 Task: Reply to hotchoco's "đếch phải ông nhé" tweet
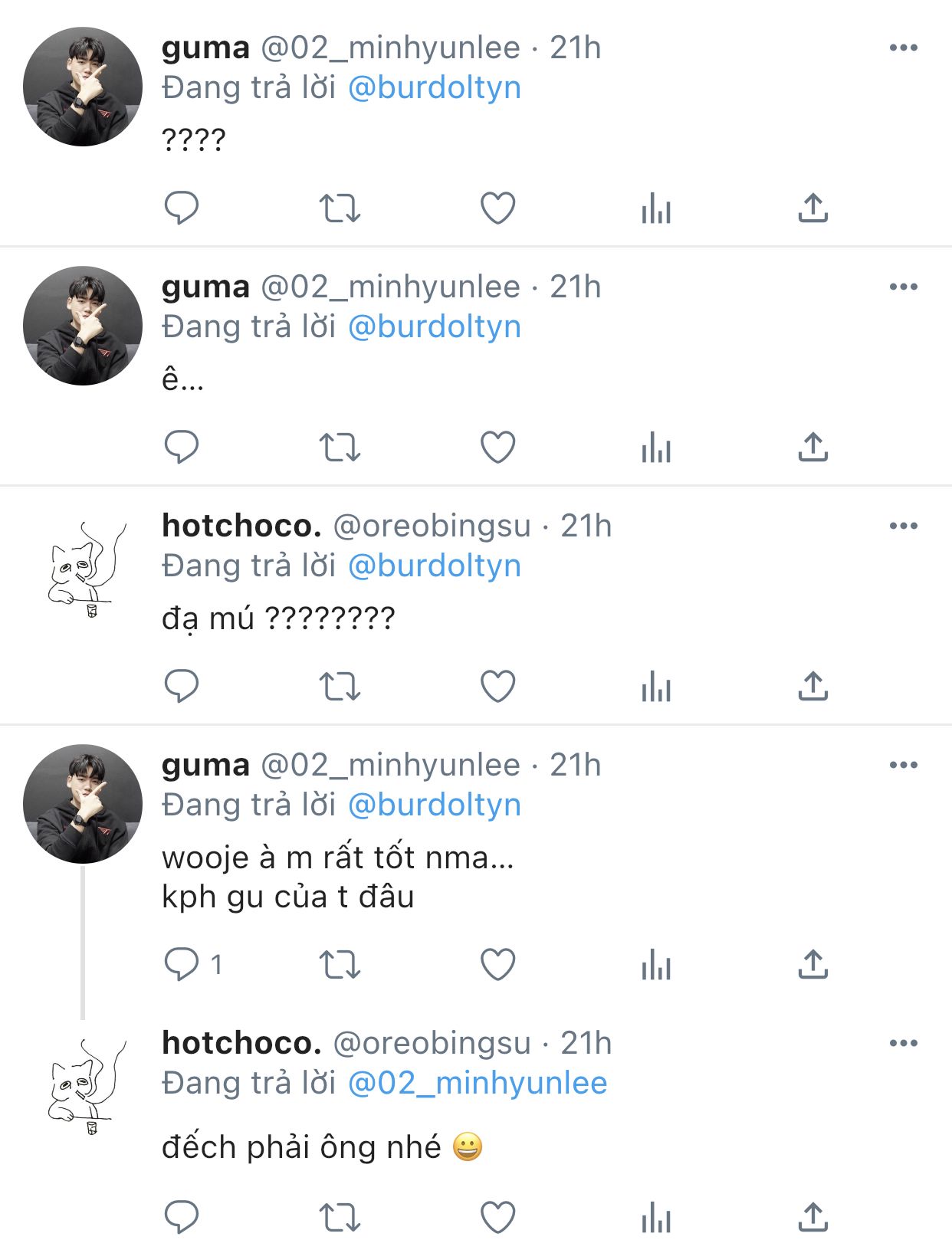[x=182, y=1217]
